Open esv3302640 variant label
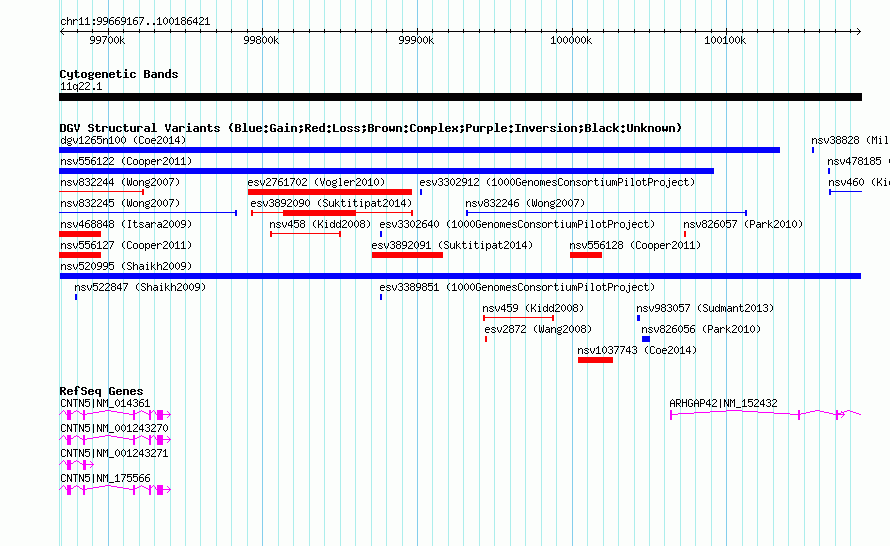 point(517,224)
